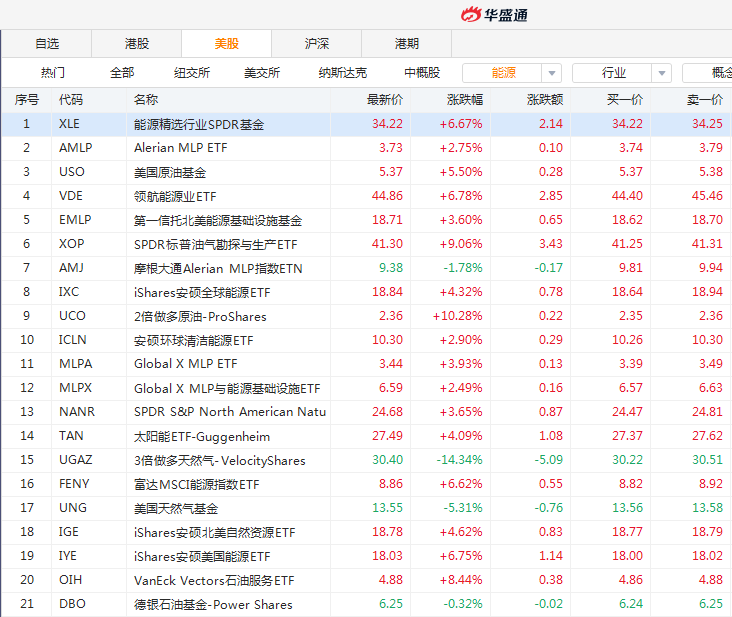Image resolution: width=732 pixels, height=617 pixels.
Task: Select AMJ stock code
Action: tap(71, 267)
